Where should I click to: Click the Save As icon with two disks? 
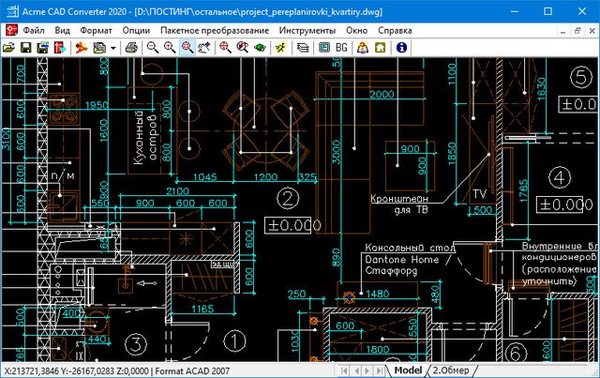click(43, 48)
